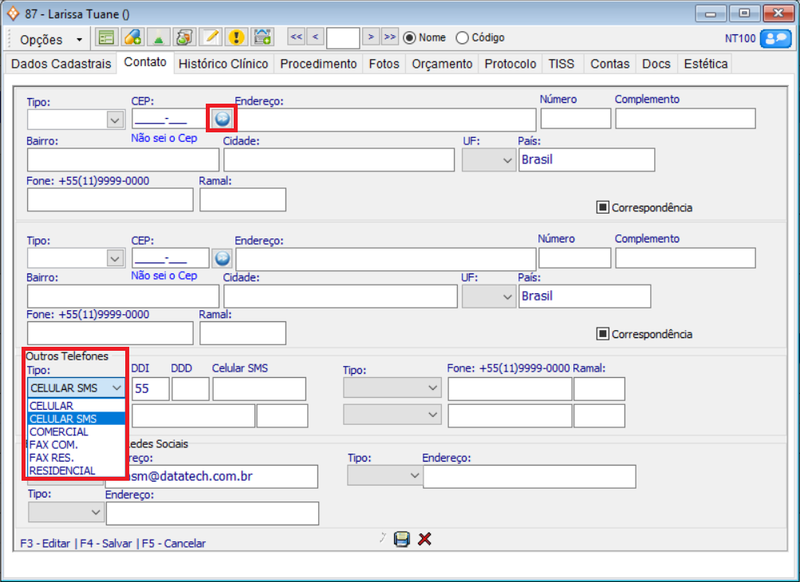Choose COMERCIAL from phone type list

click(x=59, y=432)
